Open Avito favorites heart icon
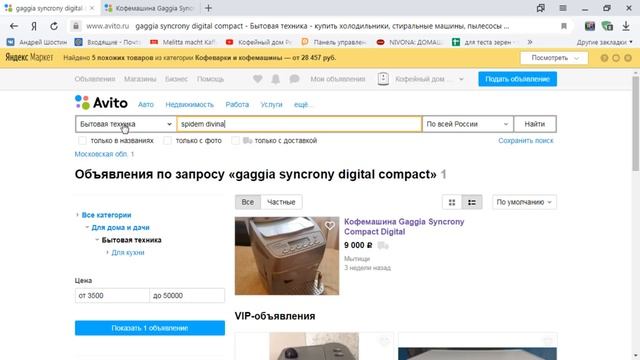This screenshot has height=360, width=640. coord(258,79)
